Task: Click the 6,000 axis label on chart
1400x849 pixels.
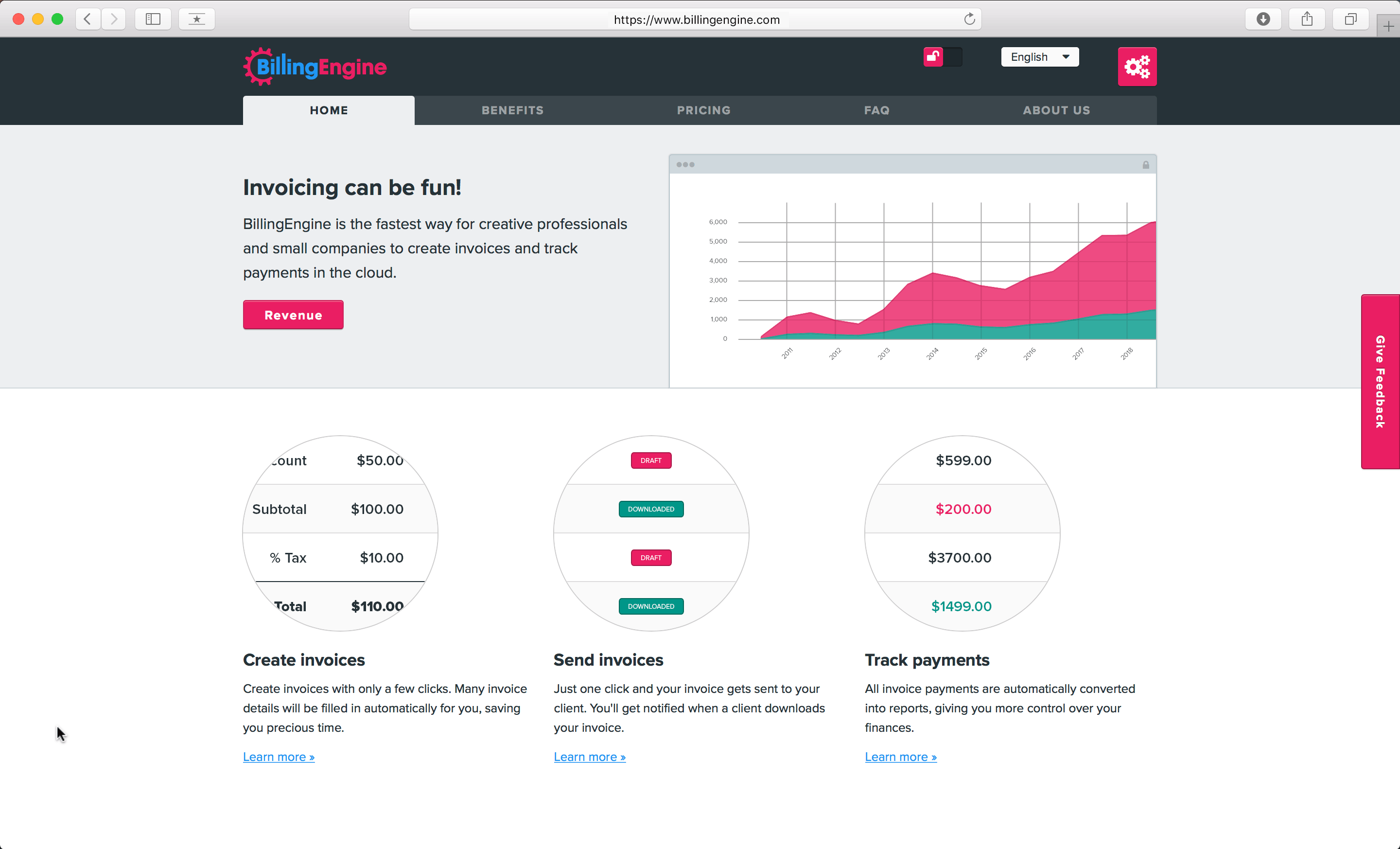Action: [x=718, y=222]
